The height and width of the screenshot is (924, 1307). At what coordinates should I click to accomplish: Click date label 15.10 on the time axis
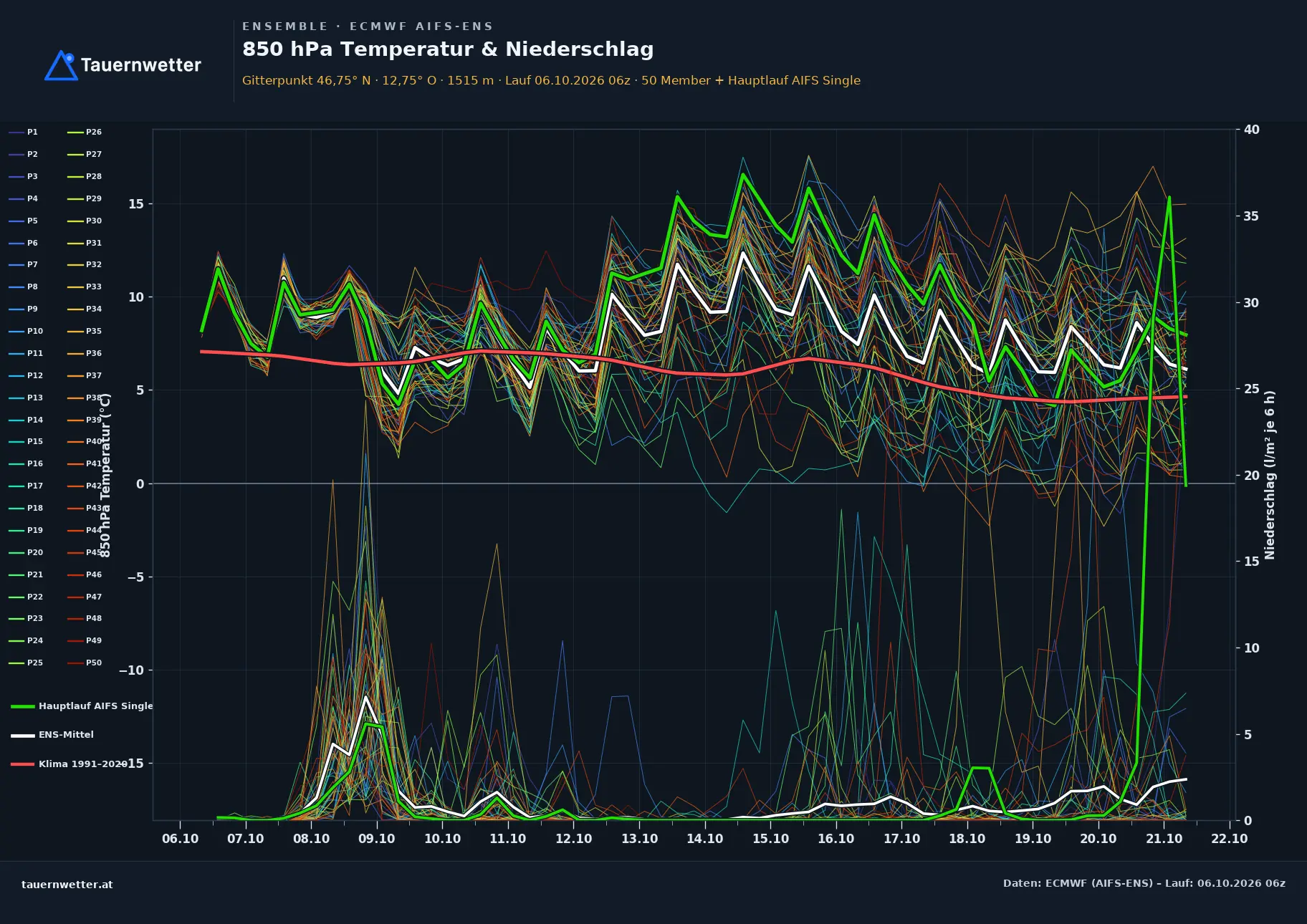click(x=771, y=839)
